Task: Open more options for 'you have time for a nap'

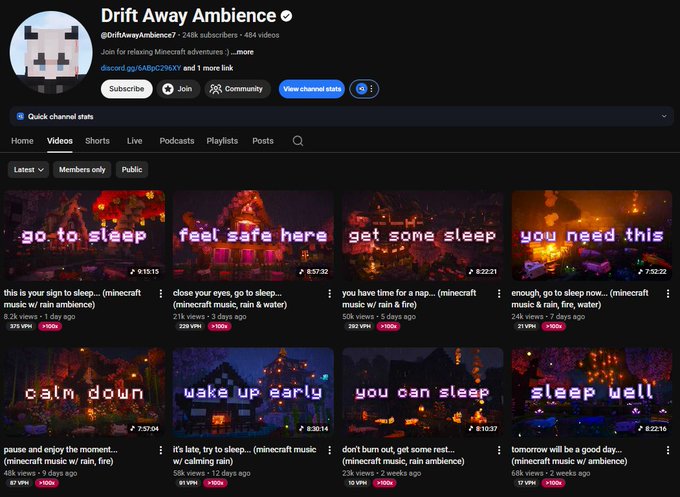Action: pos(499,294)
